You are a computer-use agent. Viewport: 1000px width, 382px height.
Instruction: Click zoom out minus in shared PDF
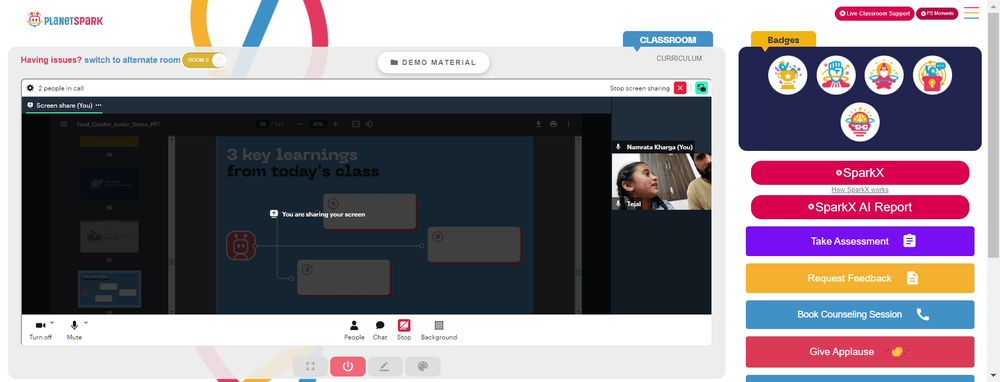click(x=299, y=124)
